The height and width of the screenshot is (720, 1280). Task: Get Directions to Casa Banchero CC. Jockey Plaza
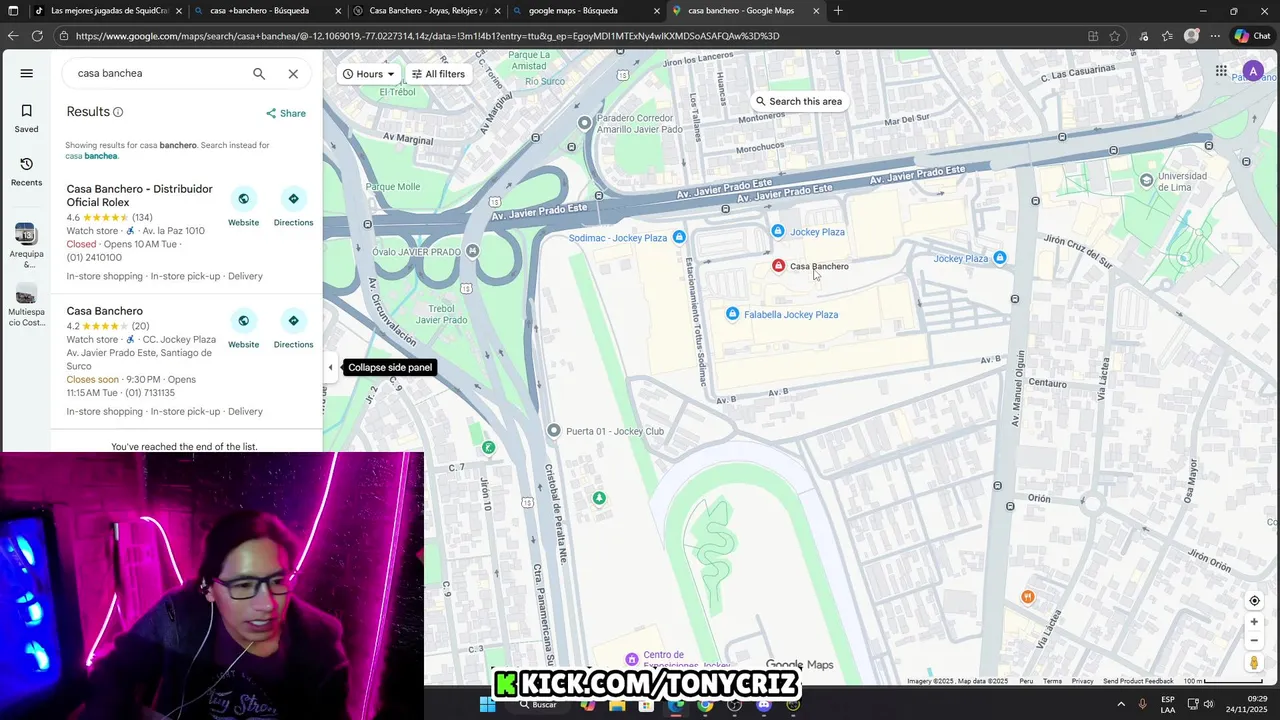293,329
